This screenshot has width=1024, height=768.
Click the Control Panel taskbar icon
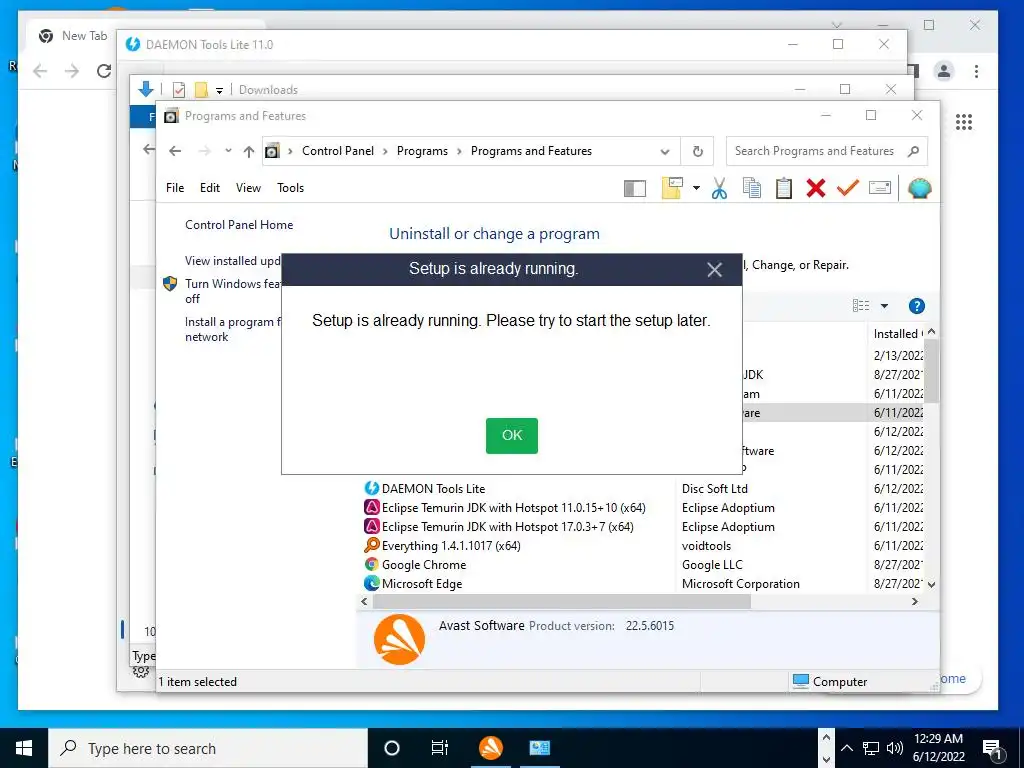[539, 748]
